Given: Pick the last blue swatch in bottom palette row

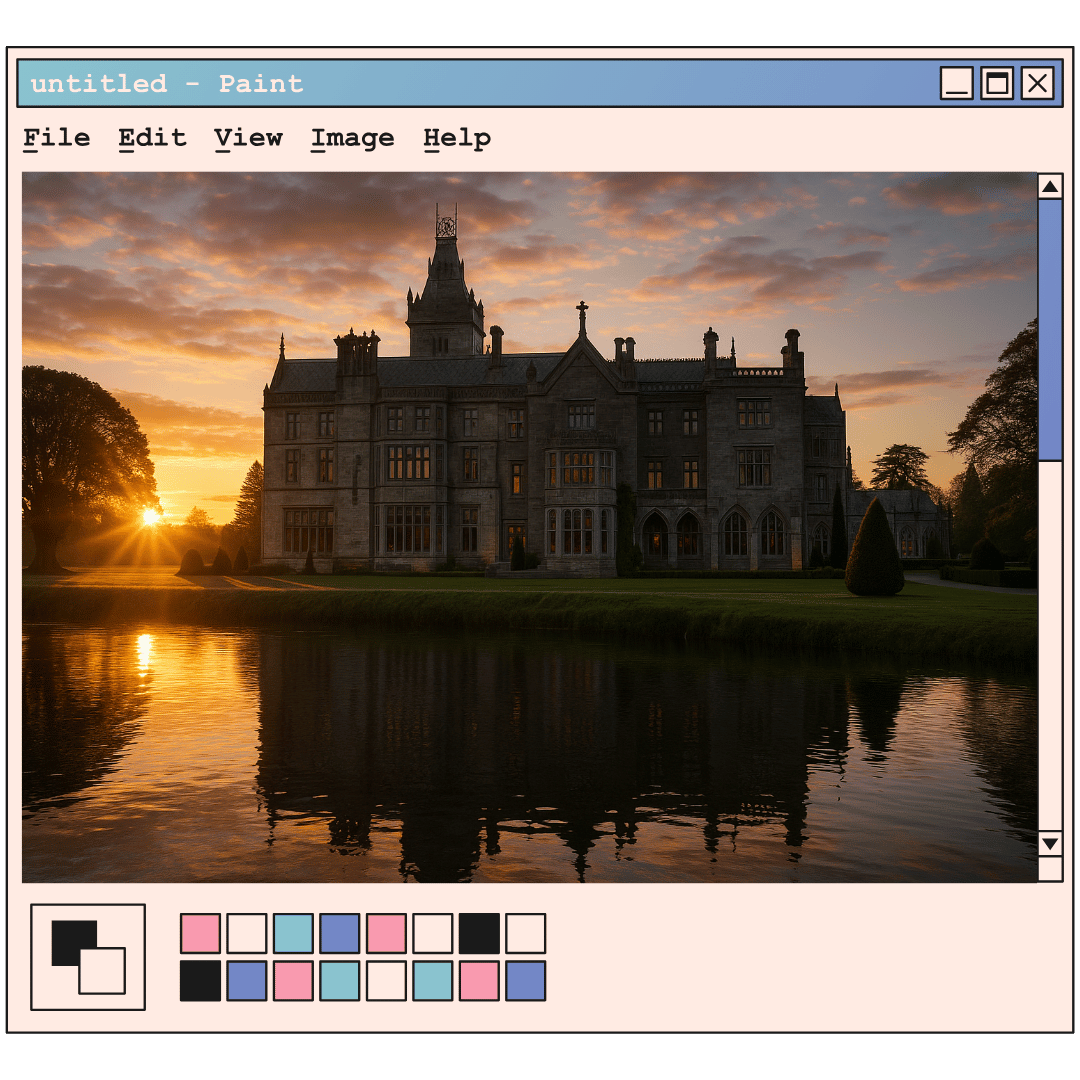Looking at the screenshot, I should (526, 981).
